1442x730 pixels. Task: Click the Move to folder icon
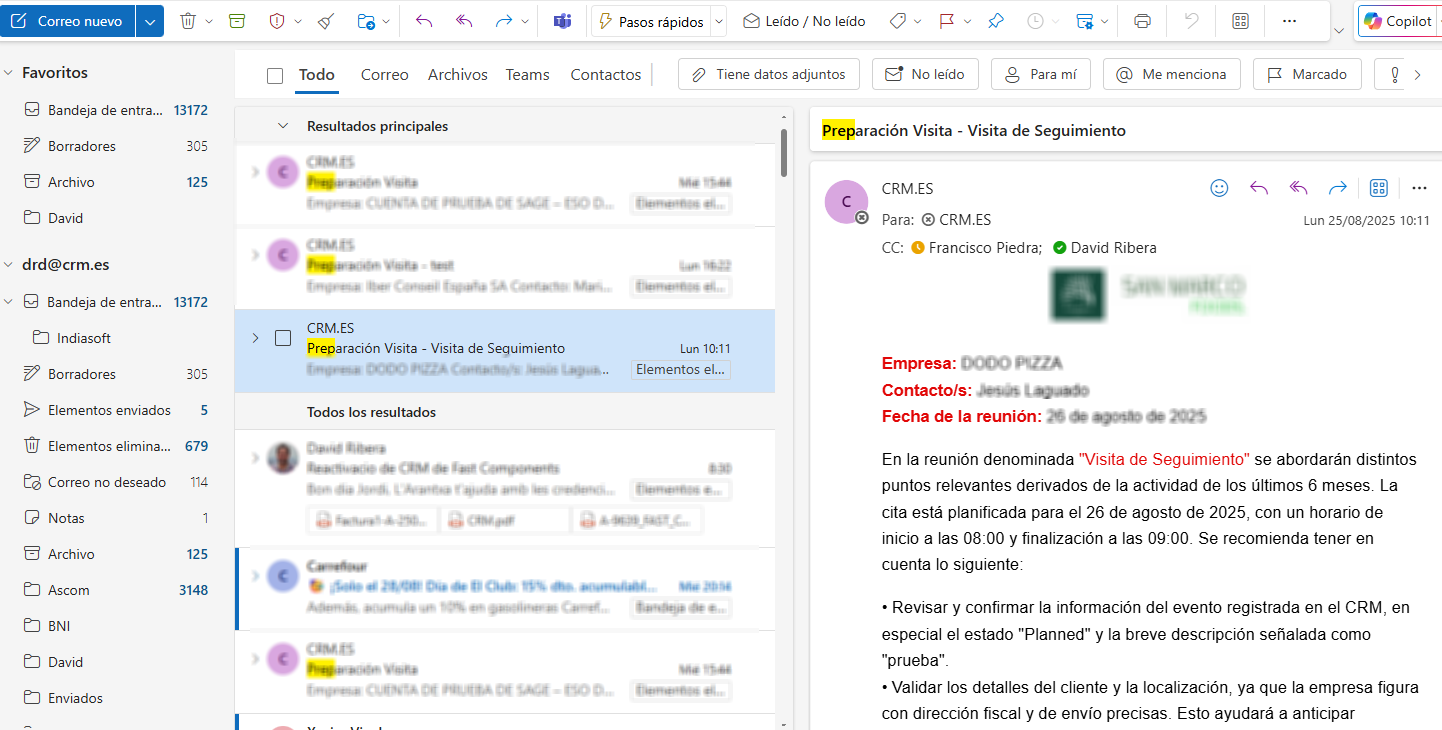coord(365,21)
